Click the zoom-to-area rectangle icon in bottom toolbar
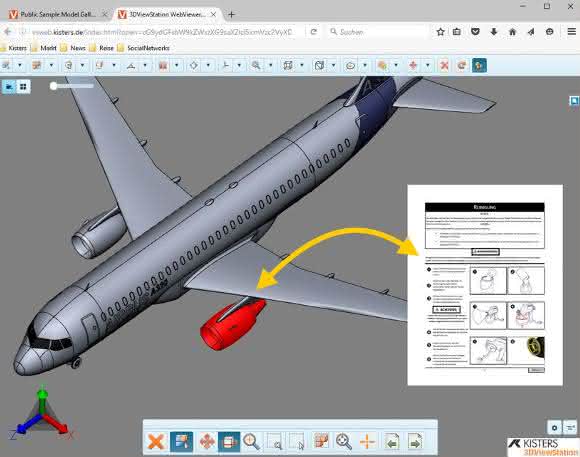Viewport: 580px width, 457px height. coord(274,441)
